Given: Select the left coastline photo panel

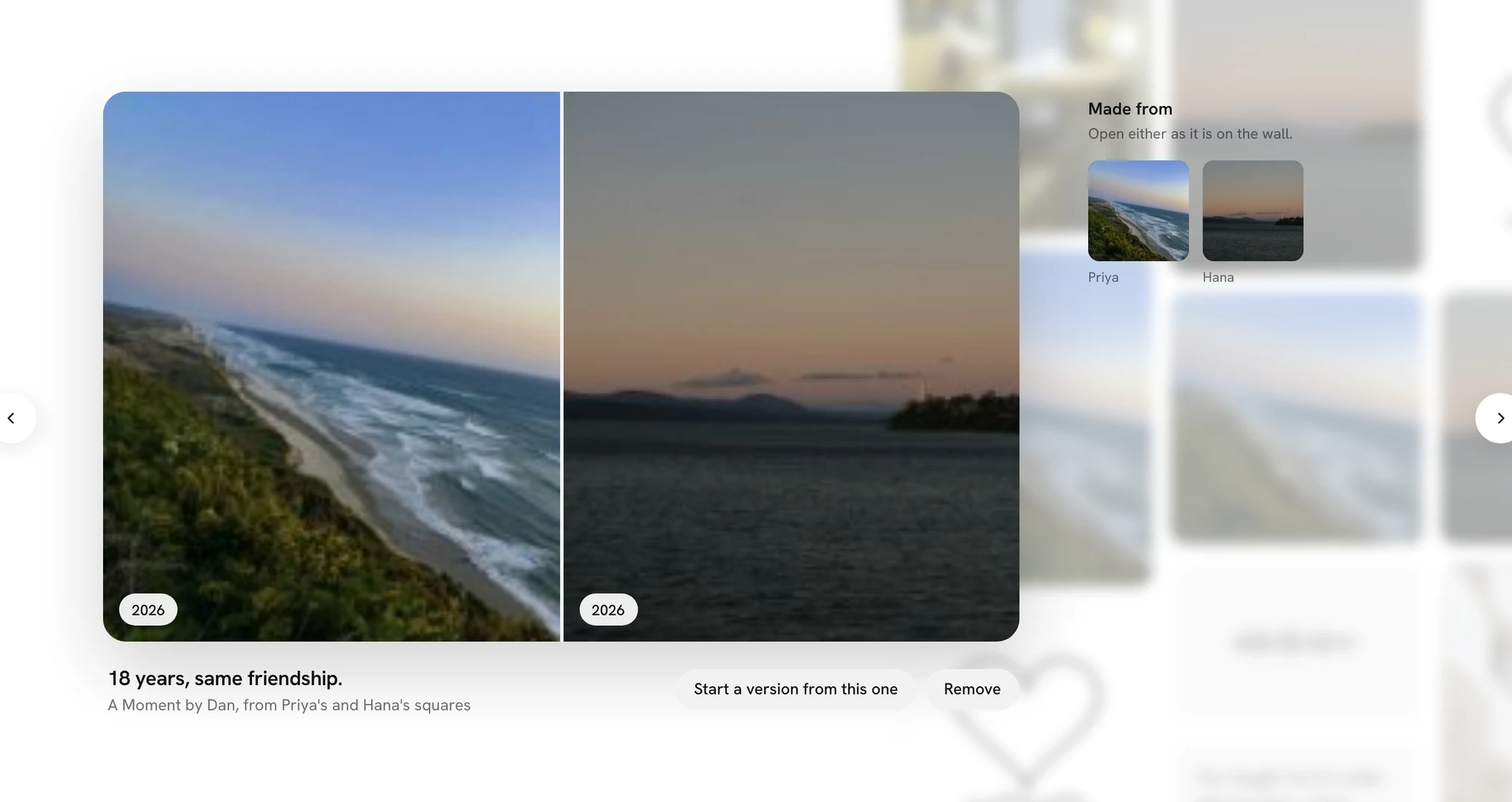Looking at the screenshot, I should (x=331, y=367).
